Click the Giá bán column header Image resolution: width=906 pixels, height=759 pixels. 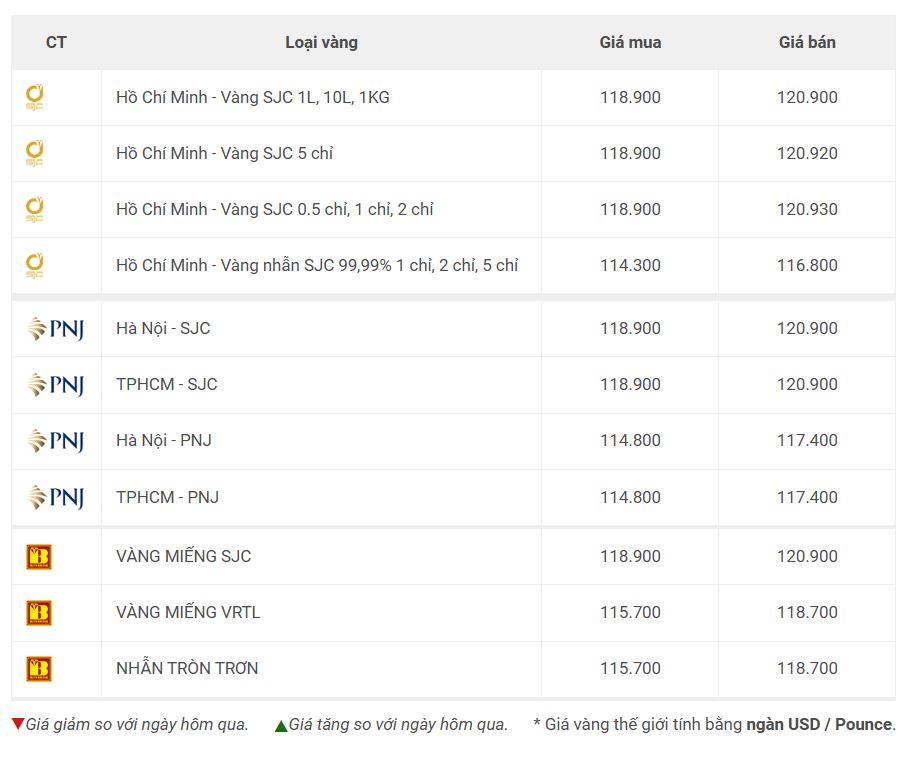tap(807, 42)
